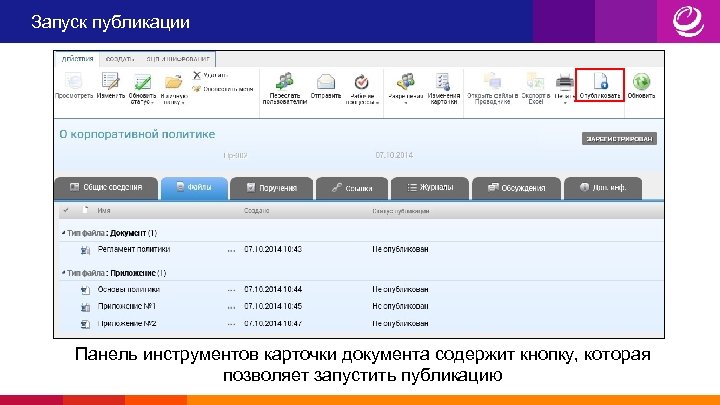Toggle the select-all checkmark in the table header

tap(66, 210)
